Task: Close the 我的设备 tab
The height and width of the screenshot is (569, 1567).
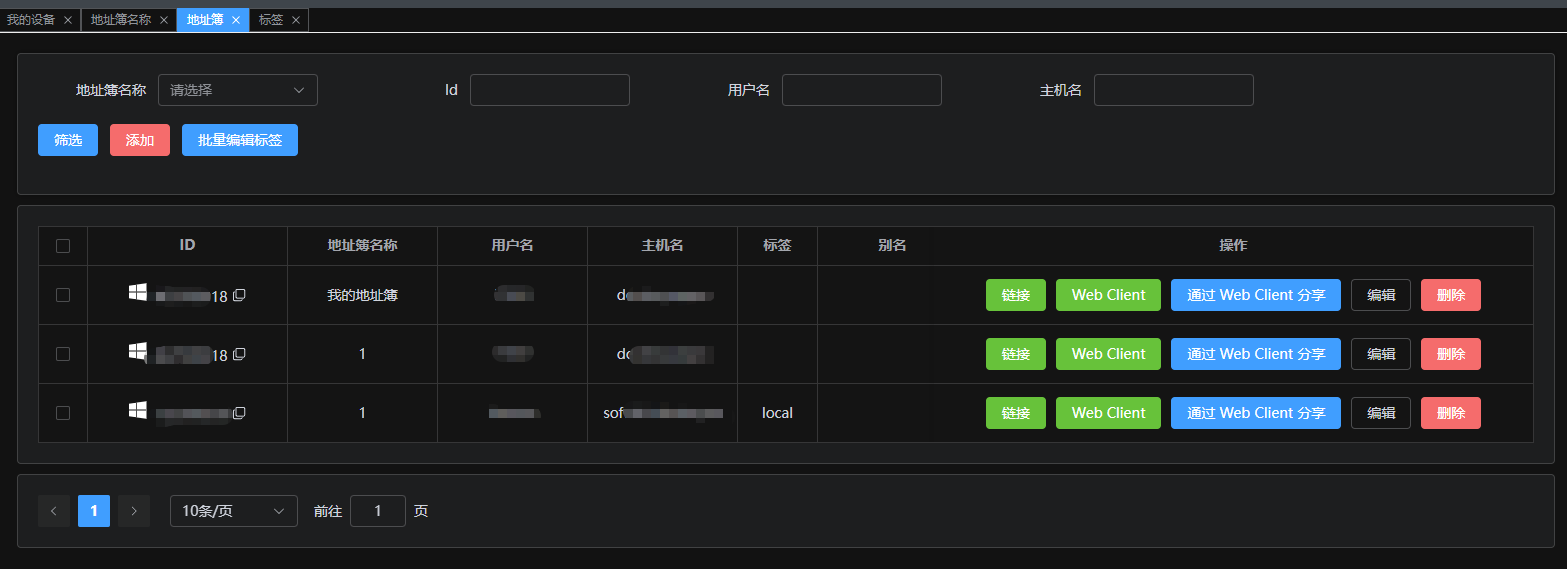Action: pyautogui.click(x=68, y=20)
